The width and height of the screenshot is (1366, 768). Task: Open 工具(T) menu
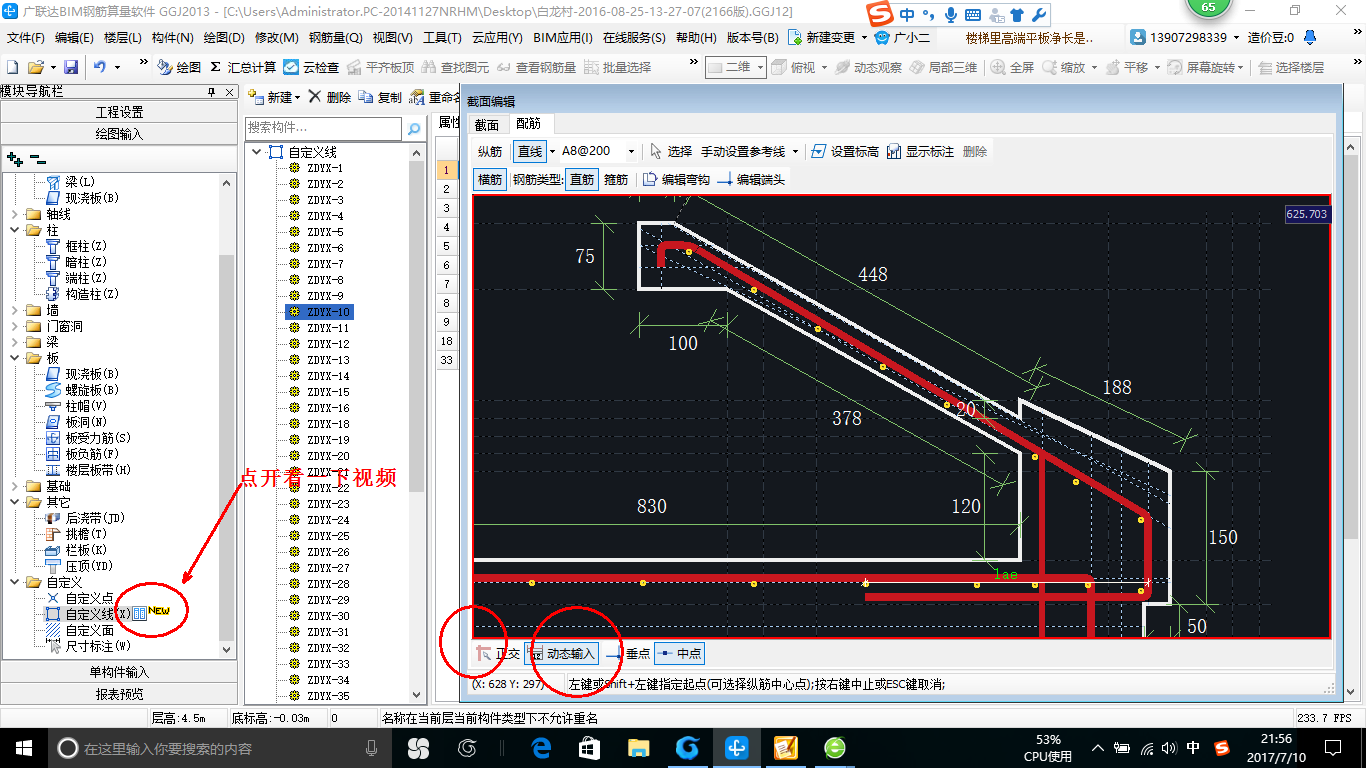[x=442, y=38]
